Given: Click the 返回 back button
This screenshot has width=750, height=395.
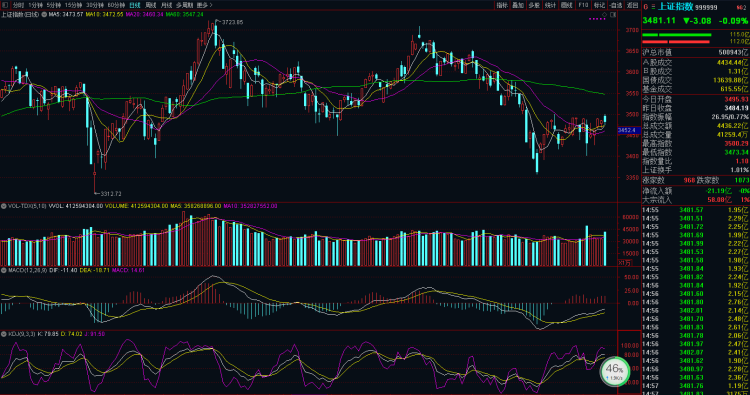Looking at the screenshot, I should (632, 5).
